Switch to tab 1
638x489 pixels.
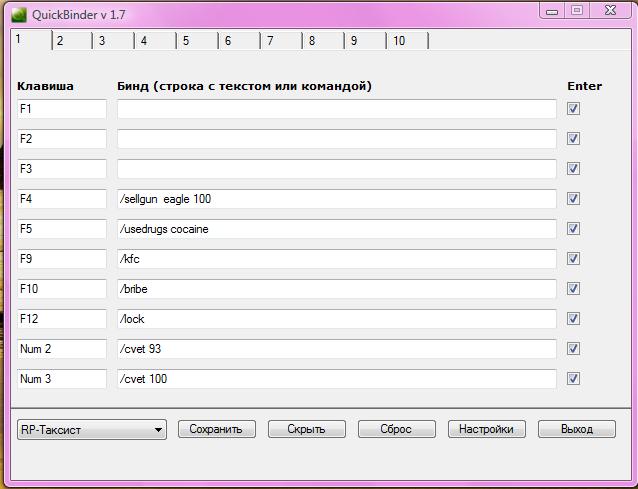point(31,39)
